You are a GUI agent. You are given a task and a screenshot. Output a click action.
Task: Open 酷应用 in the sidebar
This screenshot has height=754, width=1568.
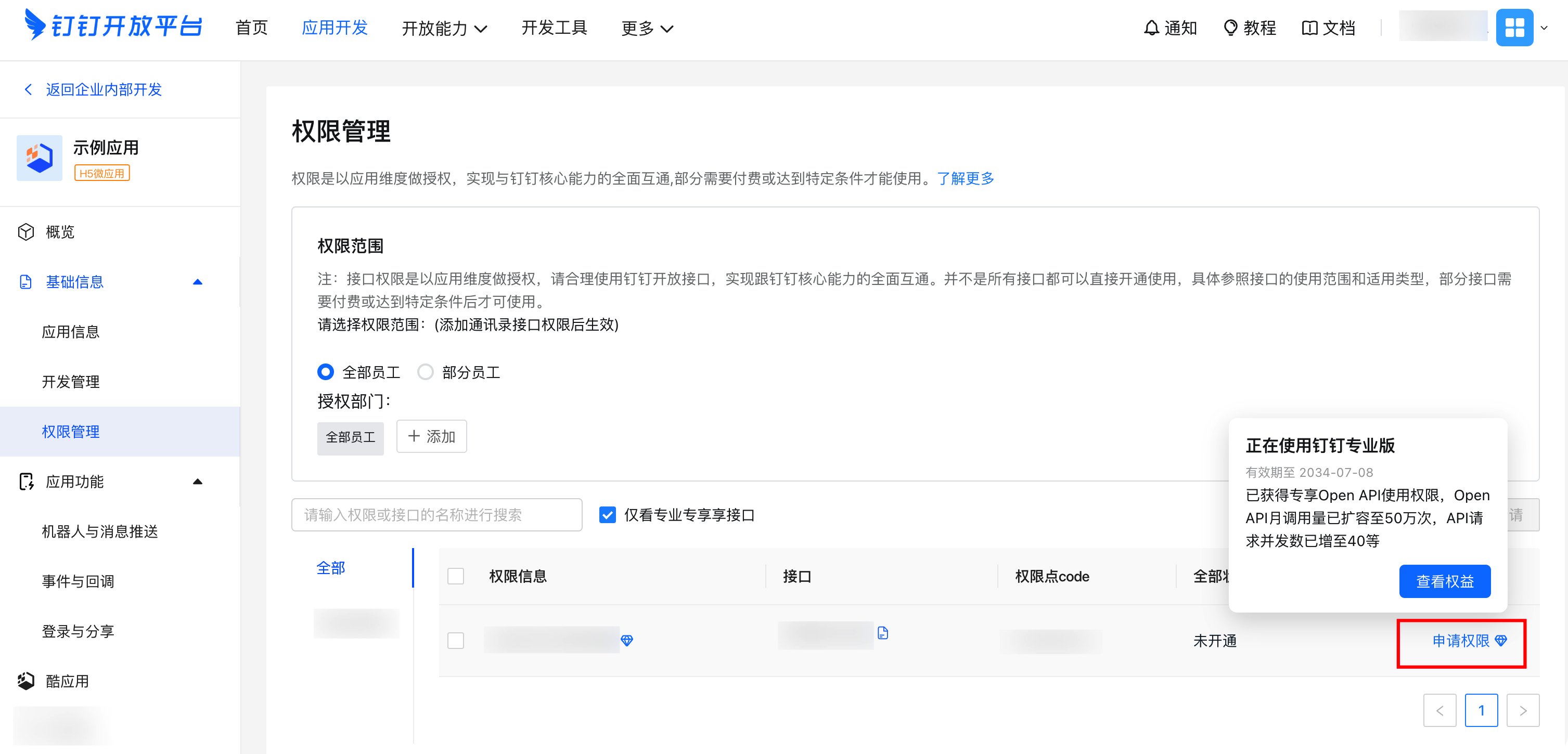click(x=67, y=681)
